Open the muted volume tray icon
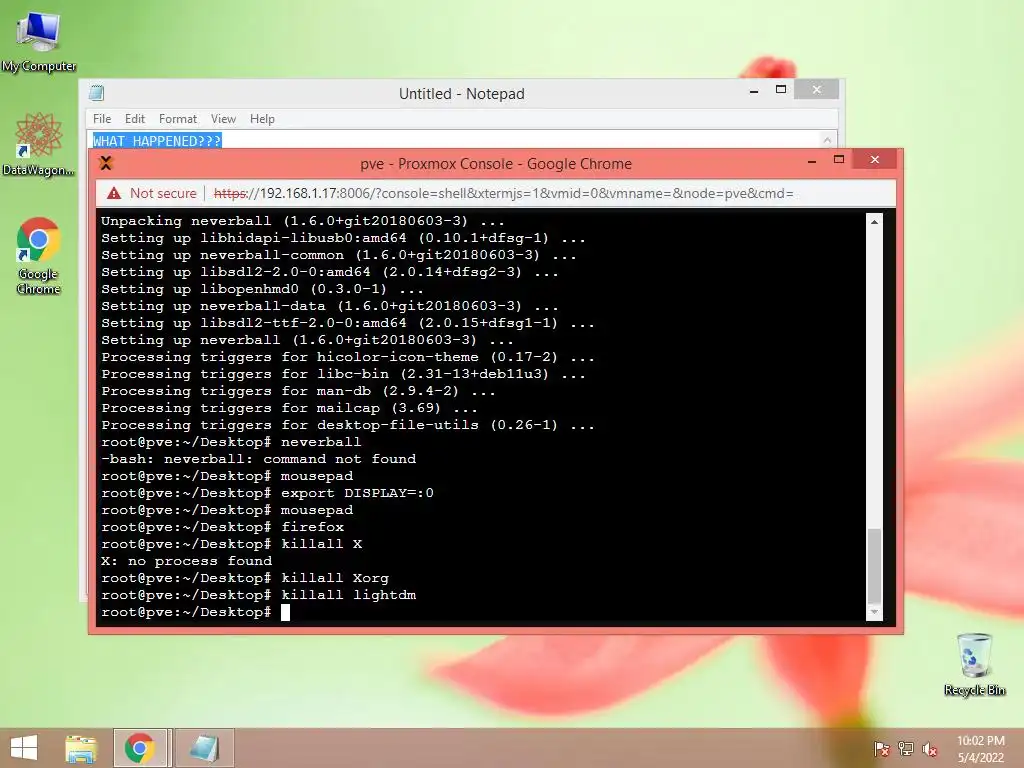The height and width of the screenshot is (768, 1024). click(930, 748)
